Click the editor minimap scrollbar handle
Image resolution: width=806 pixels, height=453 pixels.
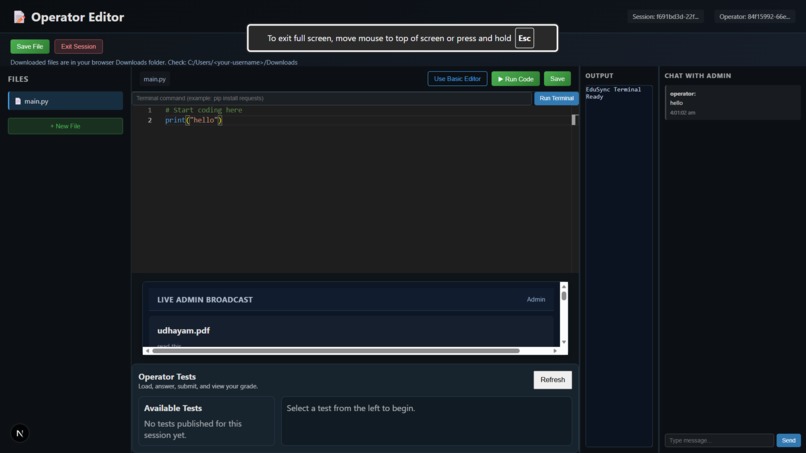point(574,120)
